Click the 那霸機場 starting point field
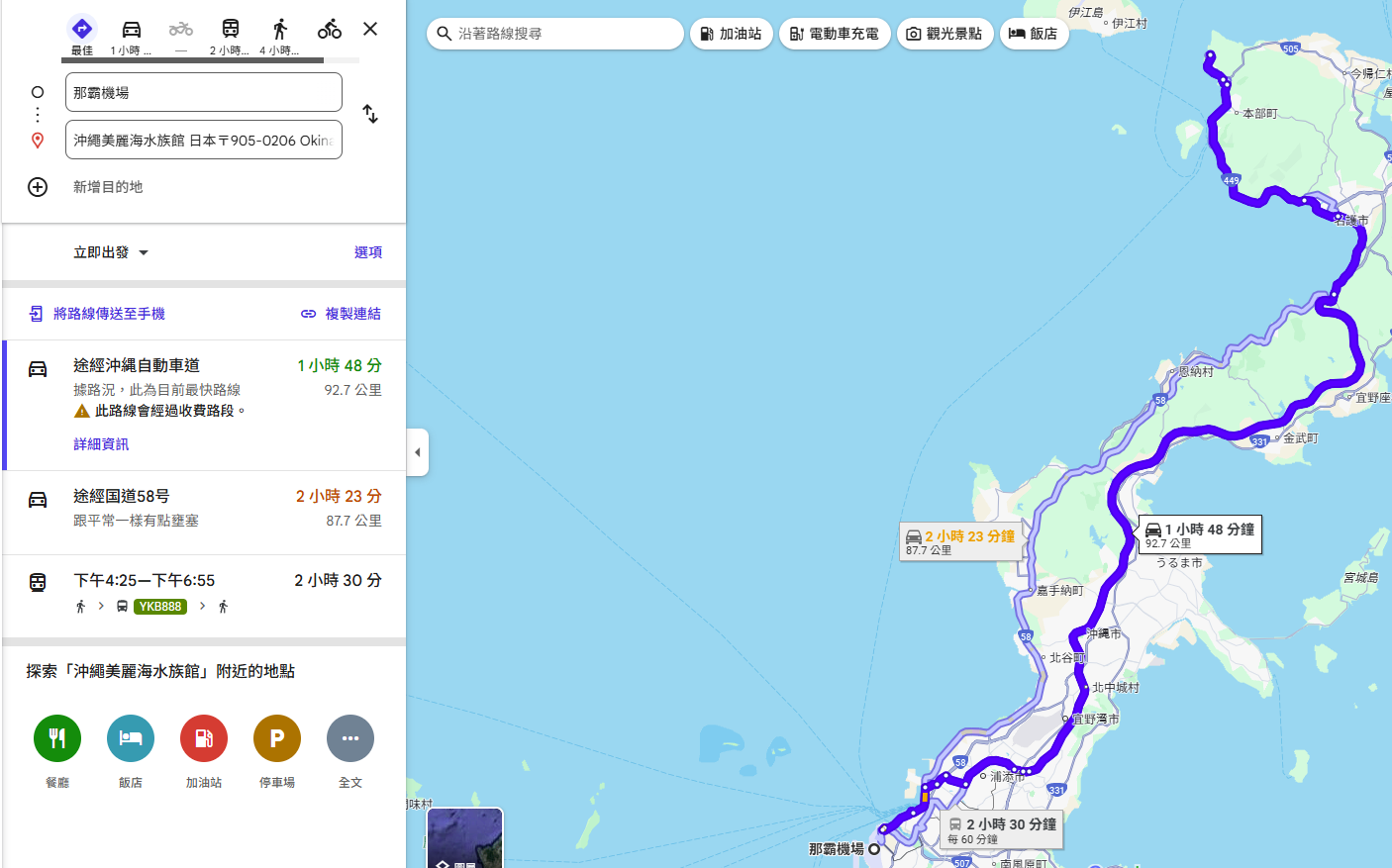Screen dimensions: 1392x868 pos(204,92)
